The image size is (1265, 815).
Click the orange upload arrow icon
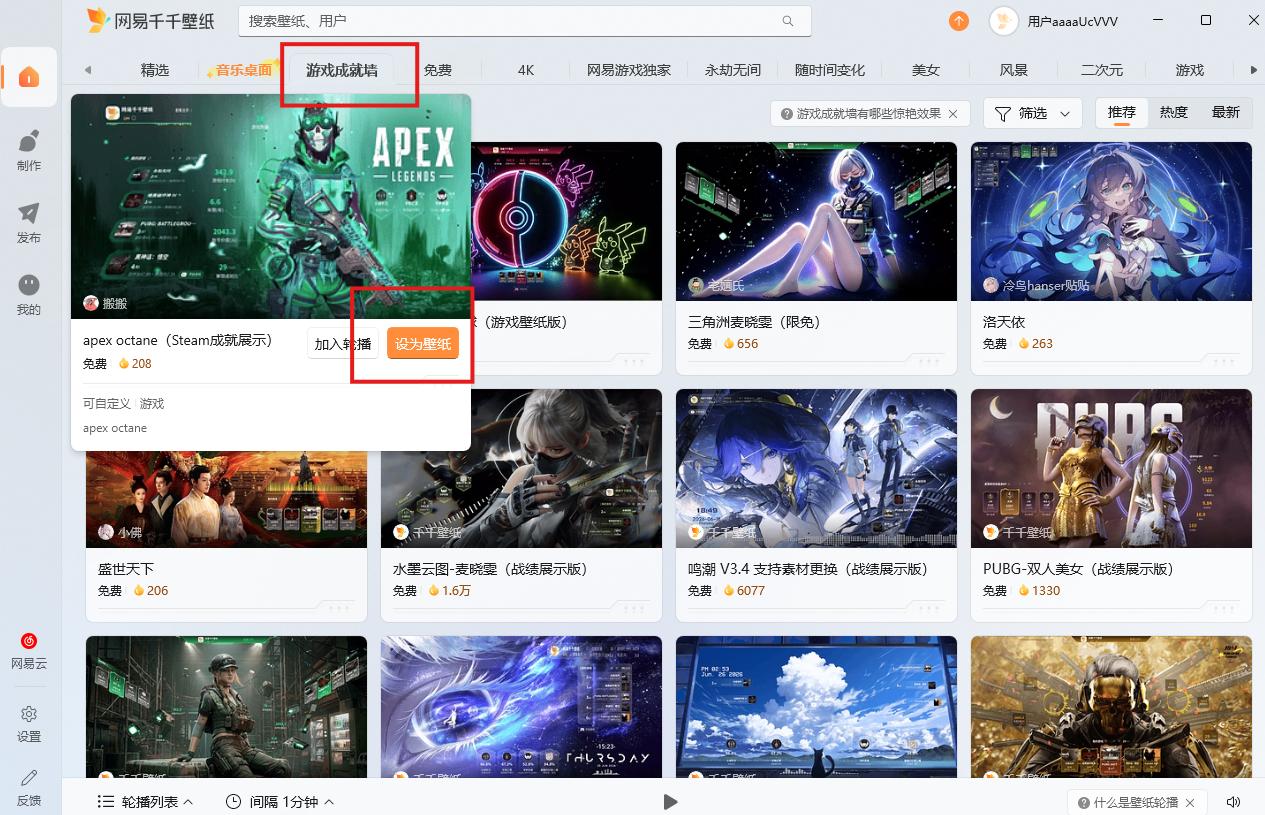[958, 20]
